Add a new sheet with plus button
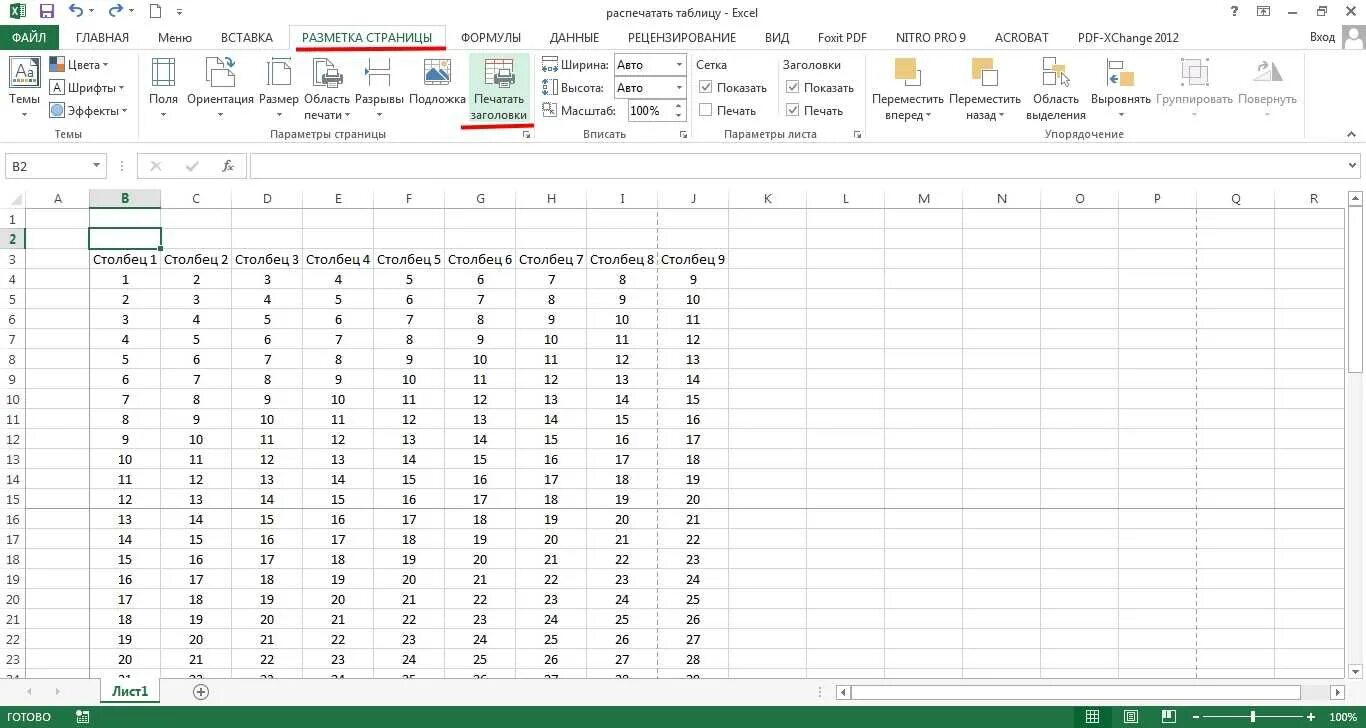1366x728 pixels. 201,691
